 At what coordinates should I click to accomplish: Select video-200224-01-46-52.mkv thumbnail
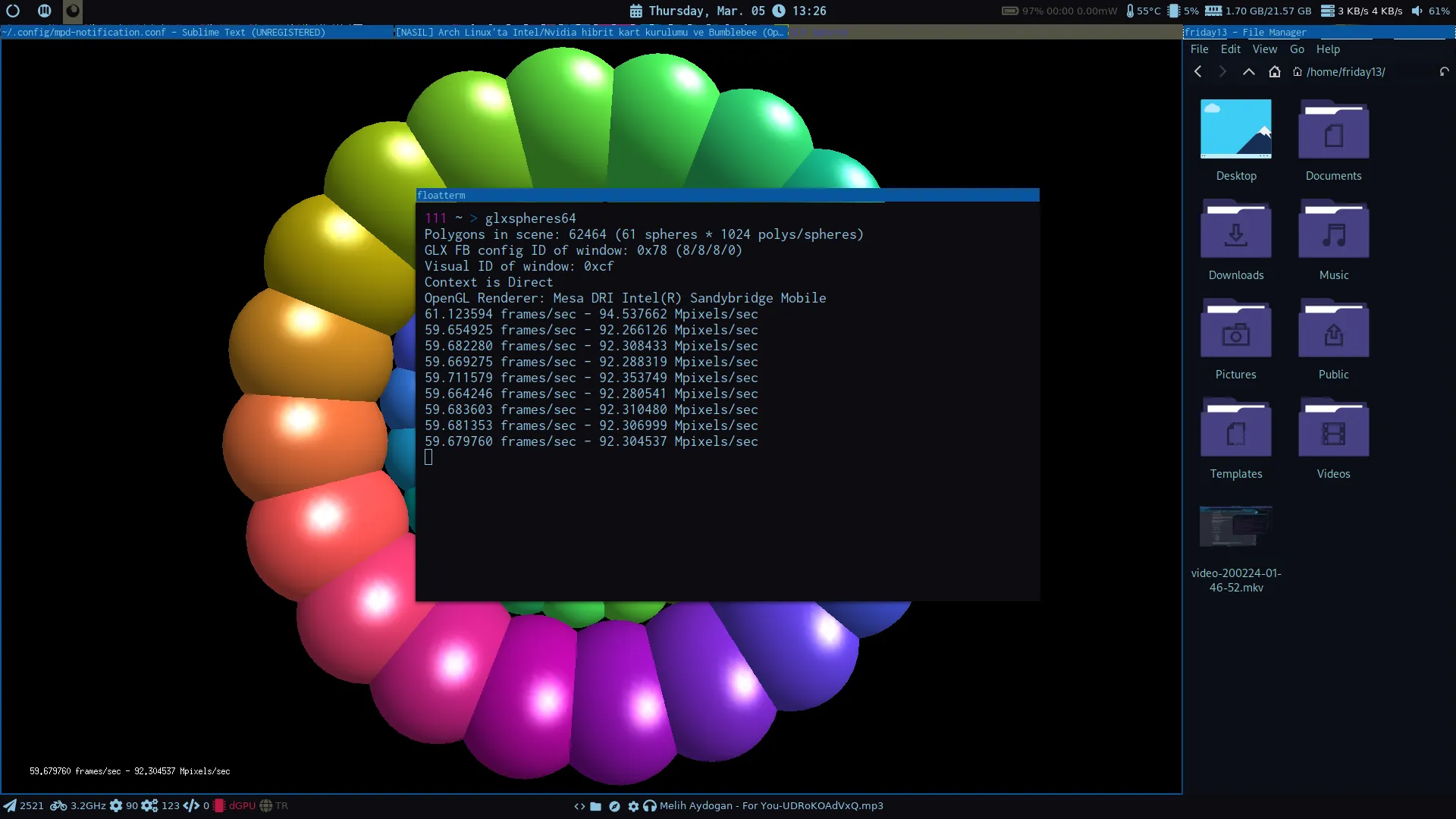point(1236,526)
